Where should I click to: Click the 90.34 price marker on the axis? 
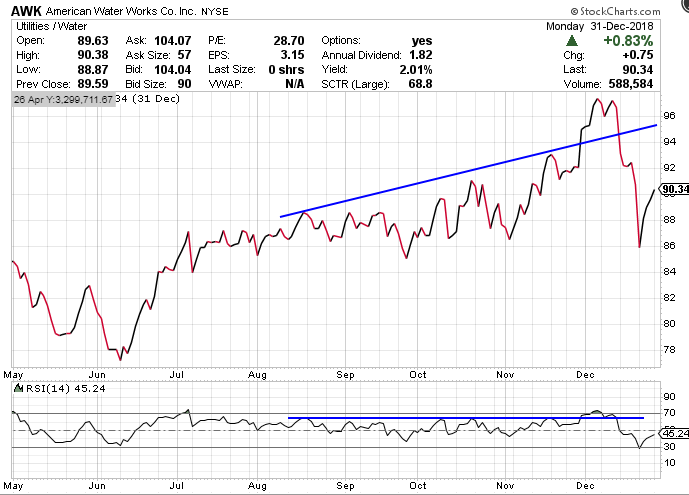click(x=674, y=189)
